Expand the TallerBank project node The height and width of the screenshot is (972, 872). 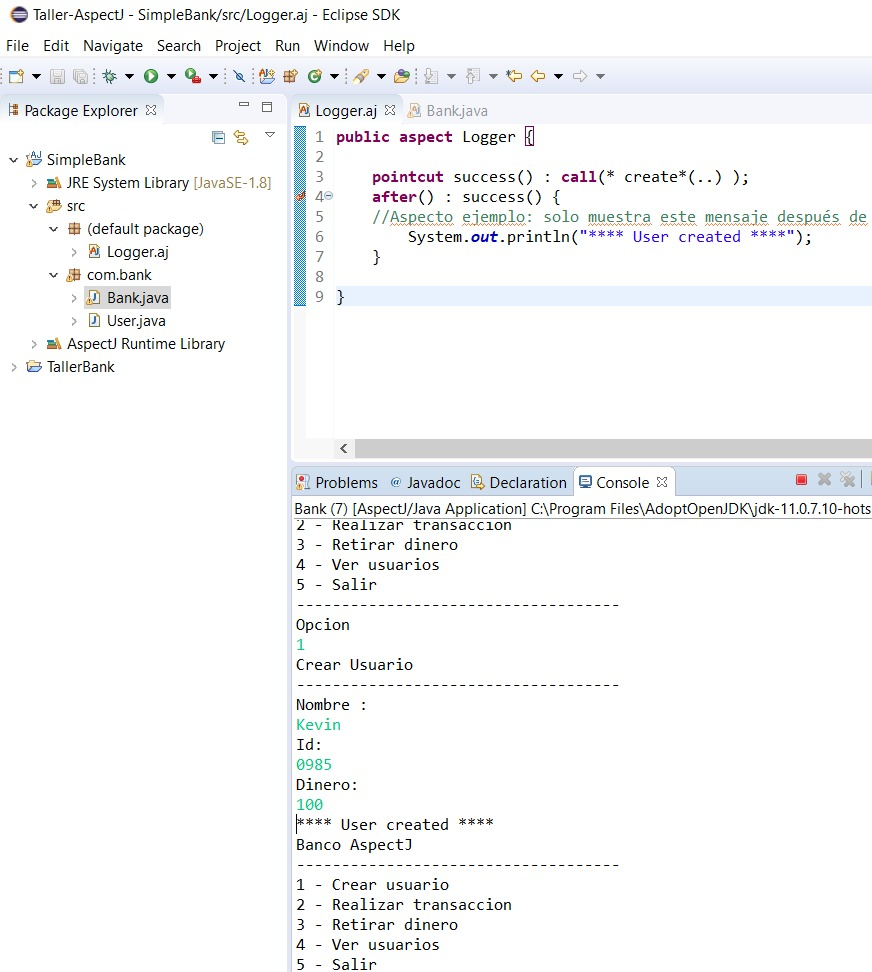[x=14, y=367]
